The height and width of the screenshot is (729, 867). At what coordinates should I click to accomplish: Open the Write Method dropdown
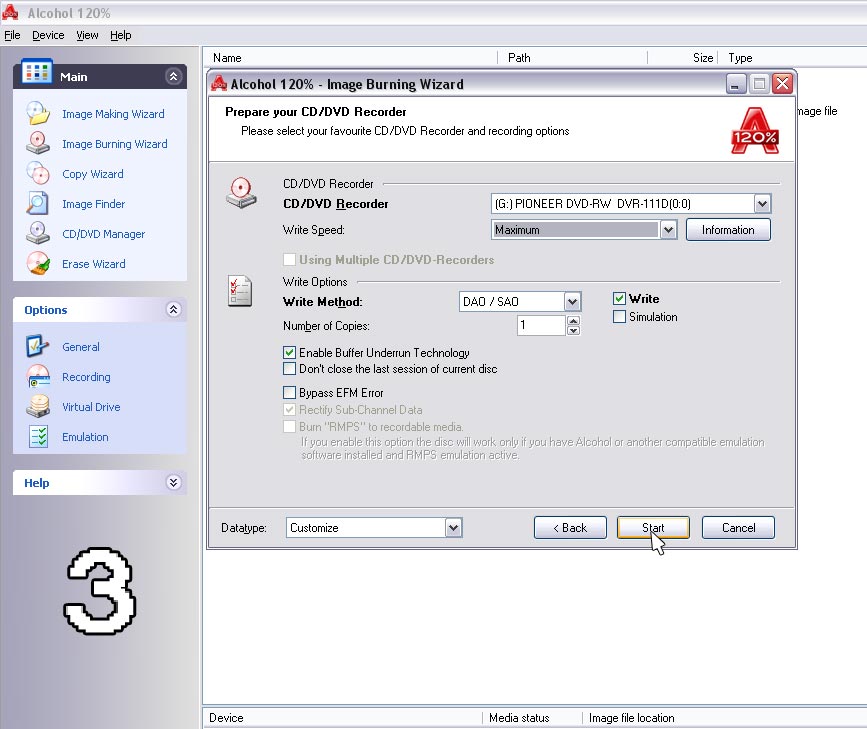572,301
